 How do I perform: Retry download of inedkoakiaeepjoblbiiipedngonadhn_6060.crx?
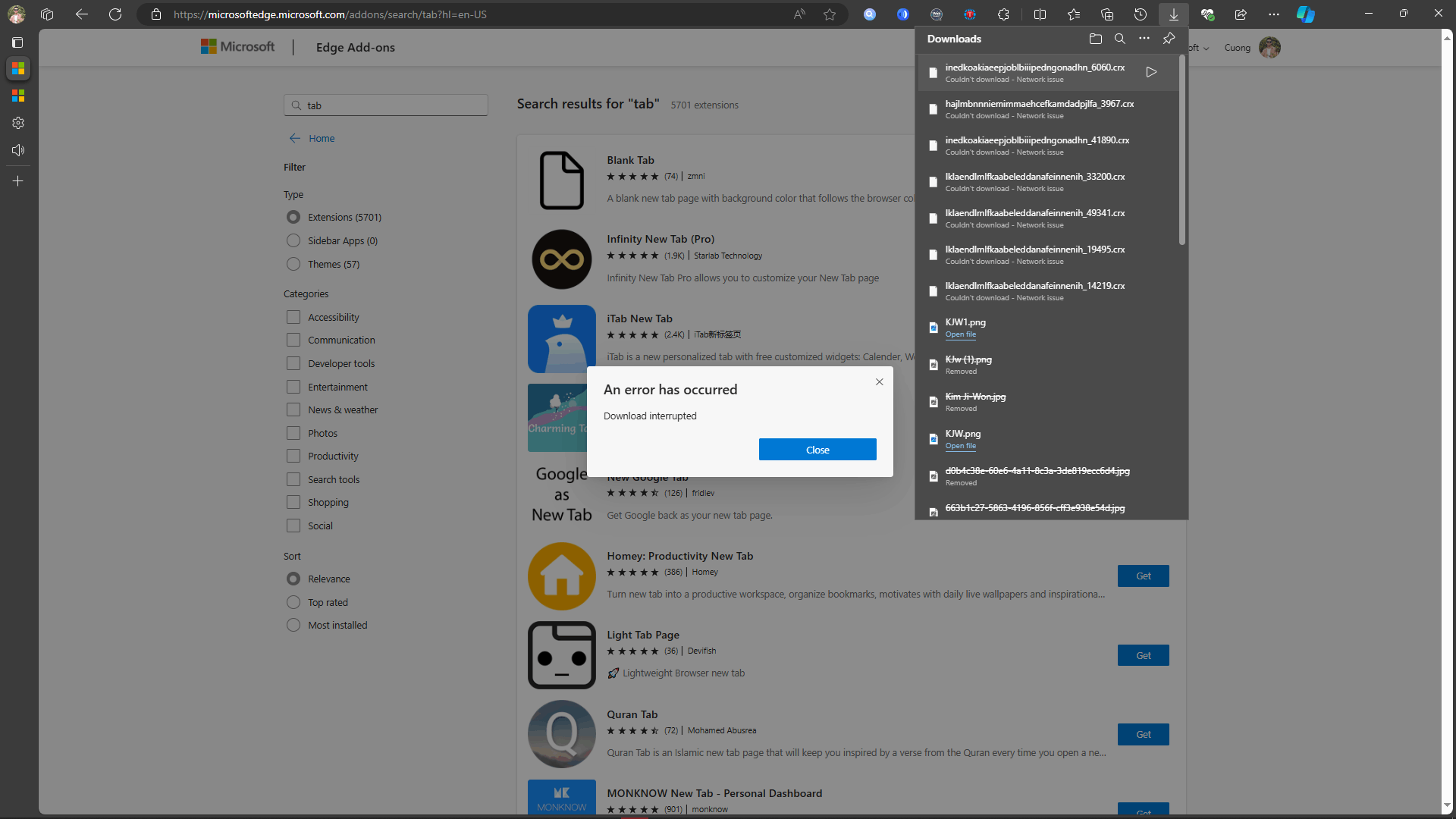pyautogui.click(x=1151, y=72)
